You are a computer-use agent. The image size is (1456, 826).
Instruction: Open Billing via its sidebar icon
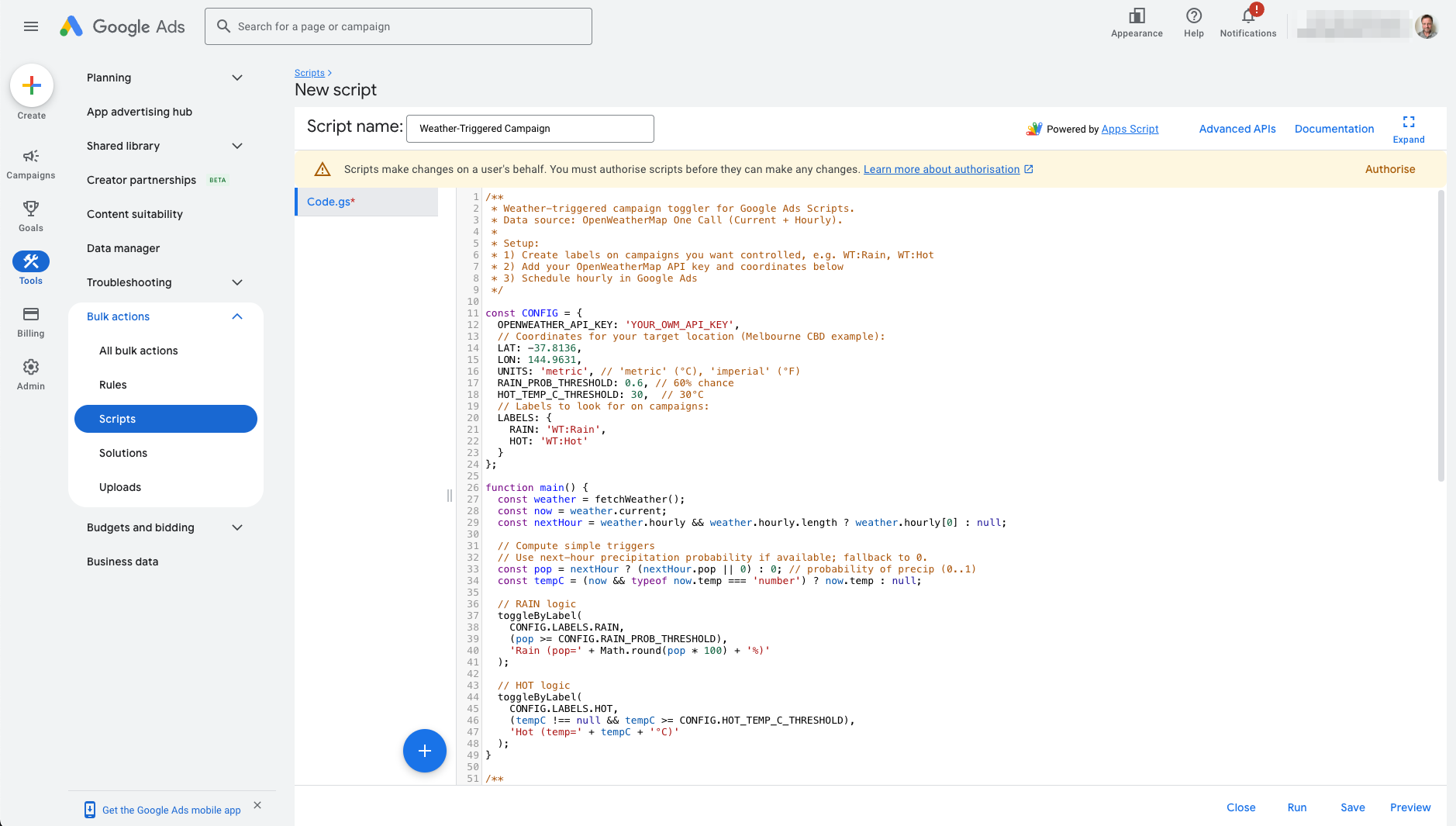pyautogui.click(x=30, y=315)
